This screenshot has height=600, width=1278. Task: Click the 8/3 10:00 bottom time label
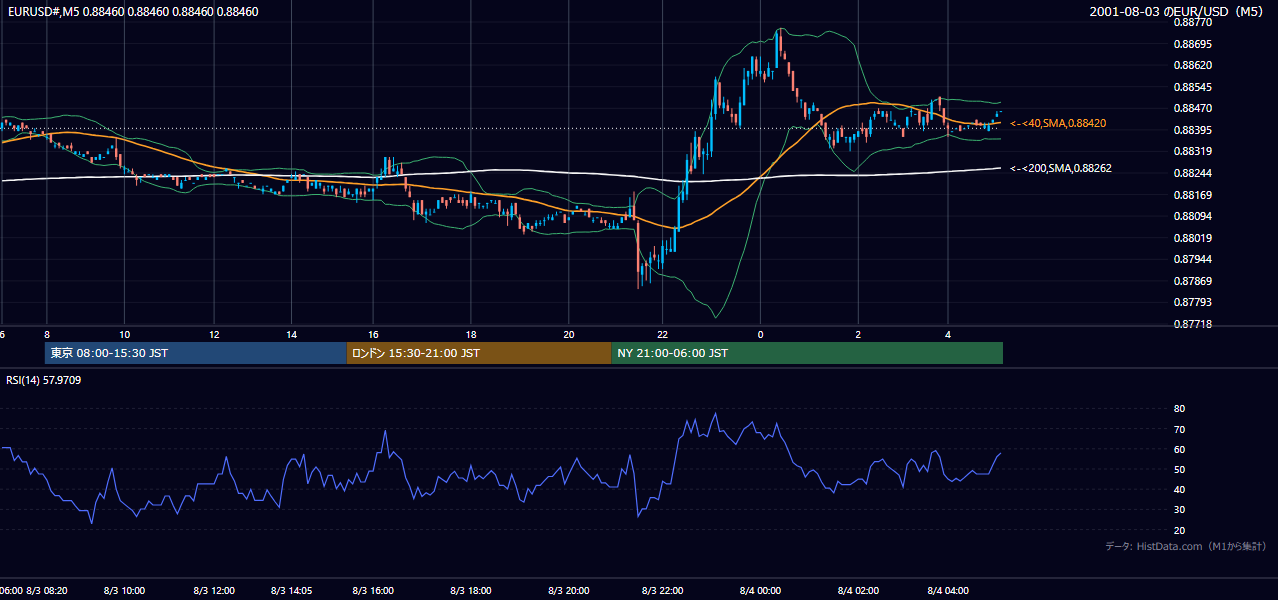click(x=124, y=591)
